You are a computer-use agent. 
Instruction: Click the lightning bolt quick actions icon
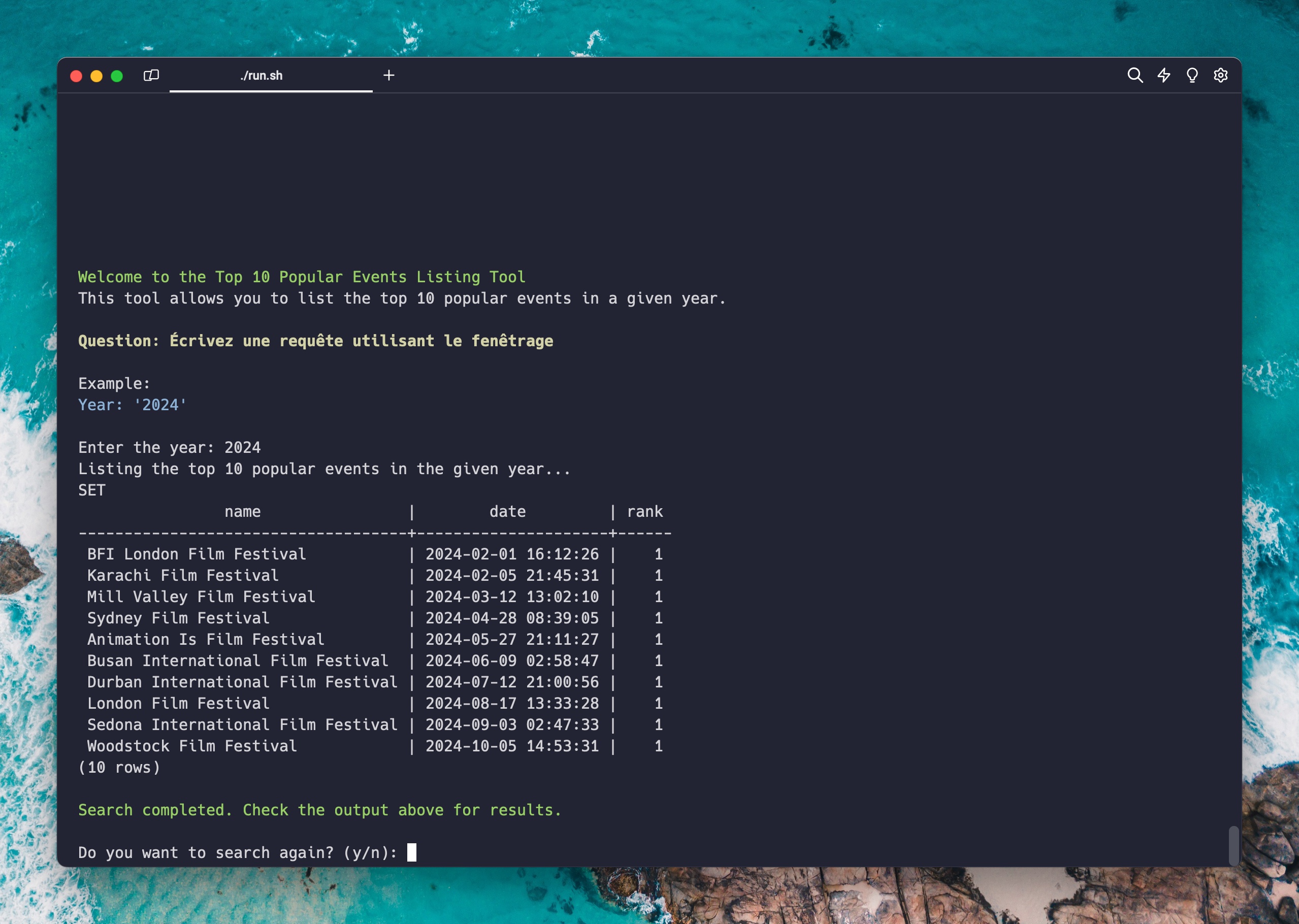point(1163,76)
